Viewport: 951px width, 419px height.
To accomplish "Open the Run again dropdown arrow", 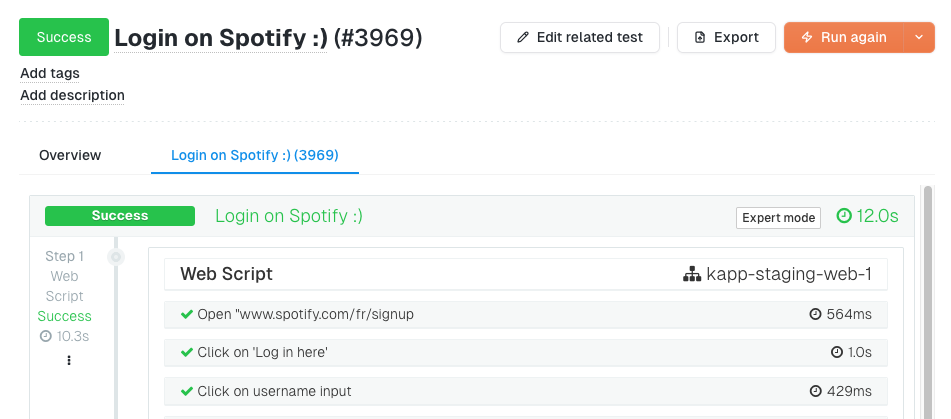I will [919, 38].
